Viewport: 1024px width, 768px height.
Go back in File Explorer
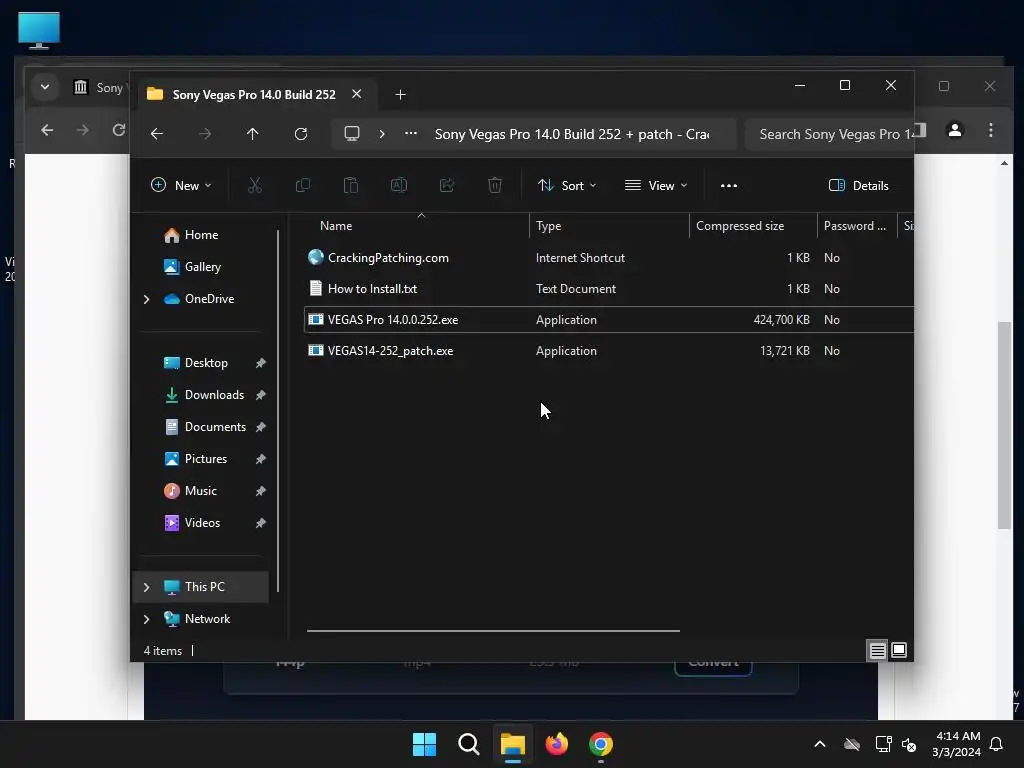157,134
